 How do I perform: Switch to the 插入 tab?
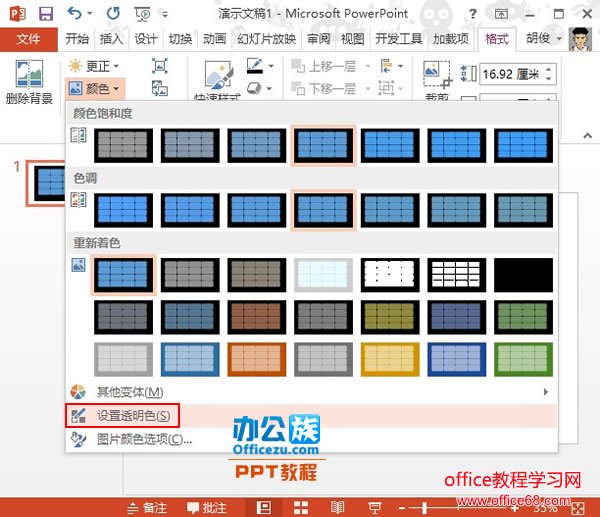(x=111, y=39)
